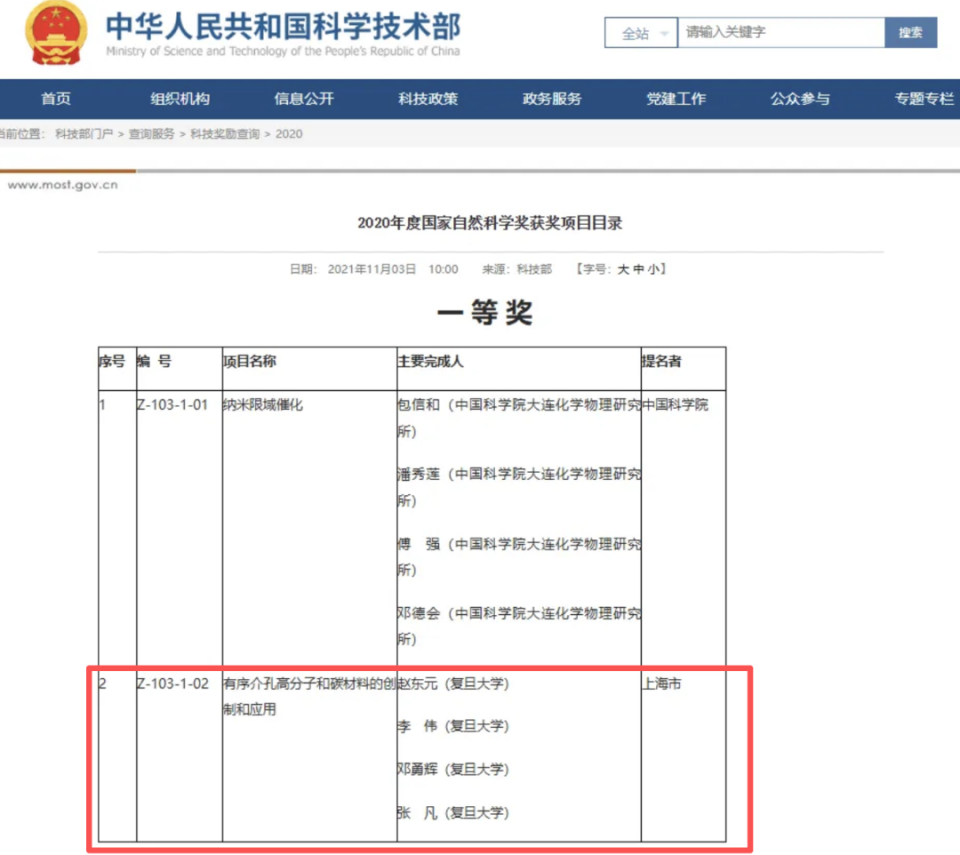Select 中 medium font size option
This screenshot has height=855, width=960.
click(x=639, y=268)
